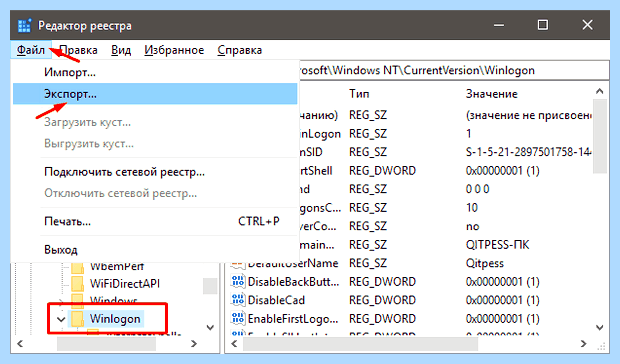Click the DisableBackButton DWORD value icon
The width and height of the screenshot is (620, 364).
tap(238, 282)
